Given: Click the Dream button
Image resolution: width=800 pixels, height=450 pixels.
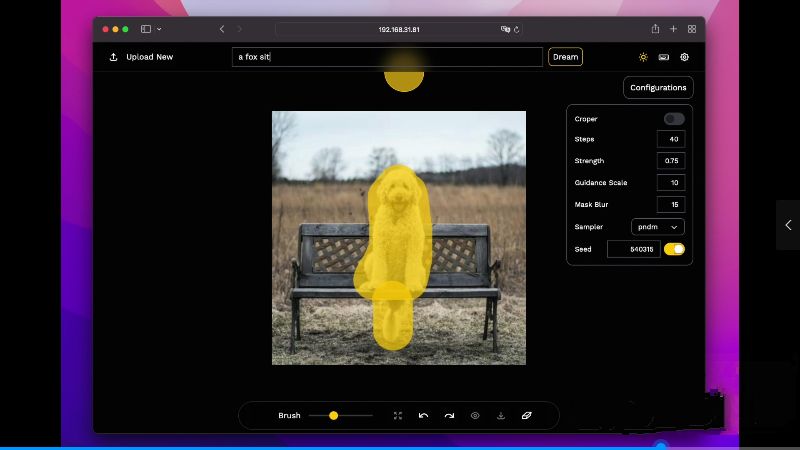Looking at the screenshot, I should 565,57.
